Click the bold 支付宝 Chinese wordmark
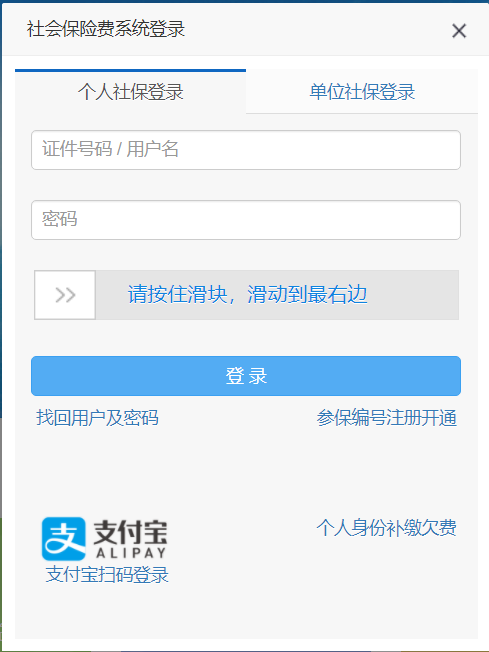 click(130, 532)
